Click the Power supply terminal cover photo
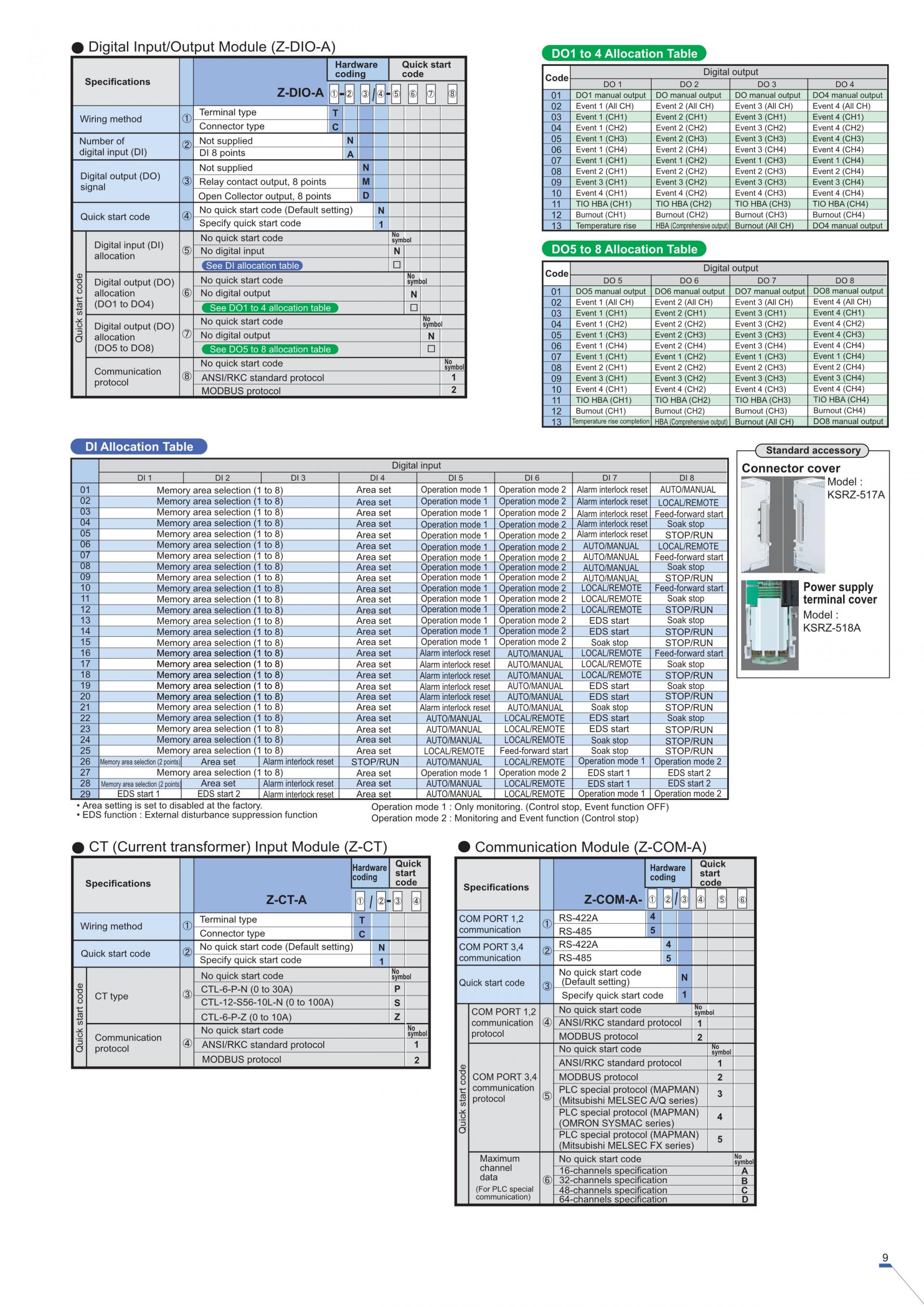 click(x=770, y=624)
